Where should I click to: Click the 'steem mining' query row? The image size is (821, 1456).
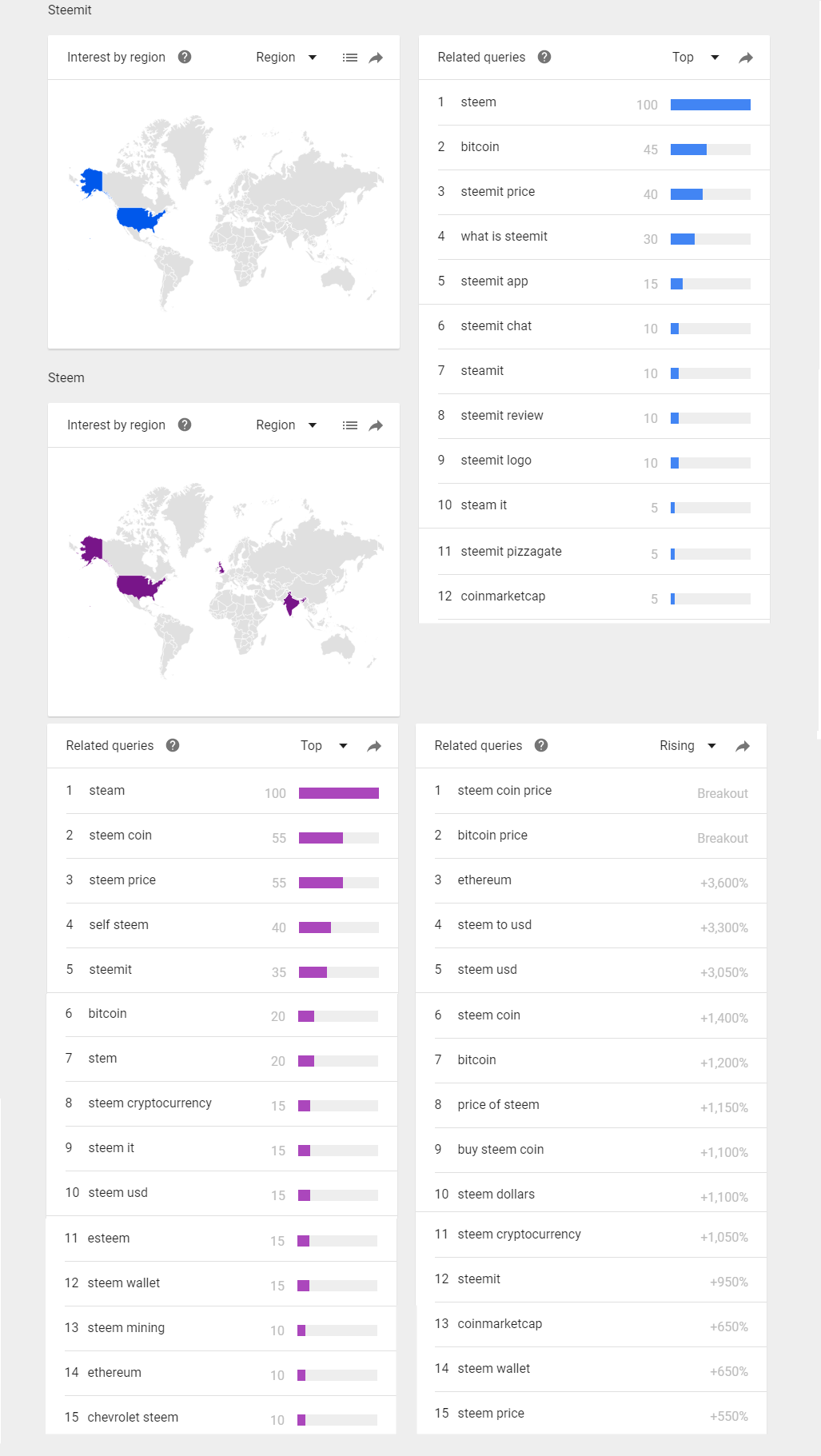point(221,1328)
